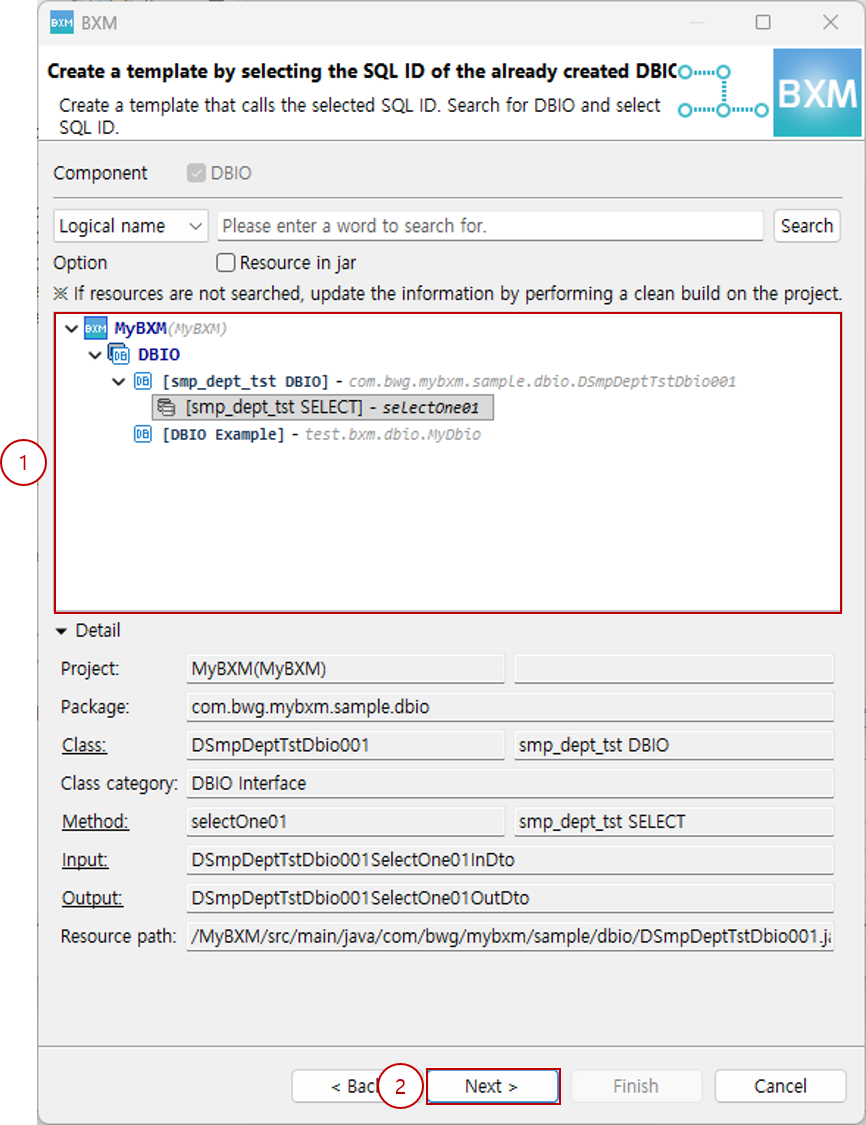Click the DBIO component checkbox
This screenshot has height=1125, width=866.
(194, 172)
